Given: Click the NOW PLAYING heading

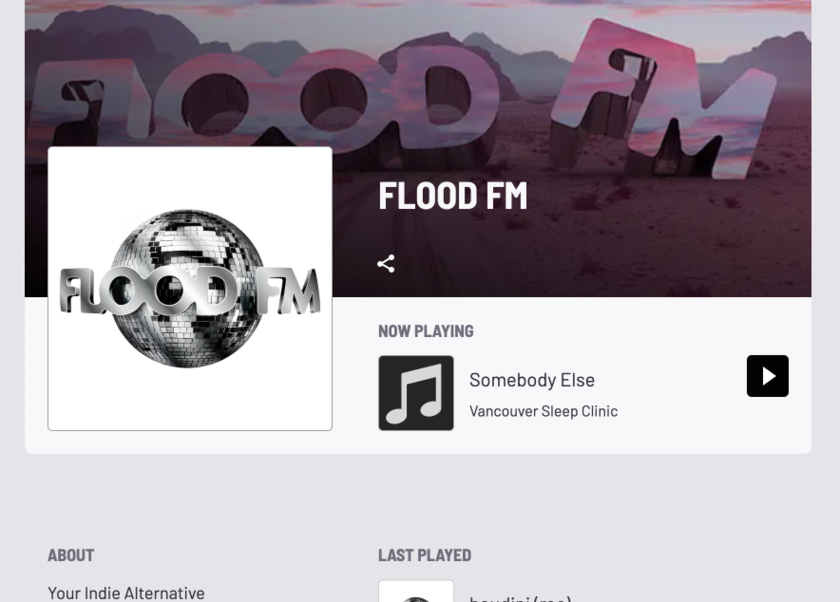Looking at the screenshot, I should coord(426,331).
